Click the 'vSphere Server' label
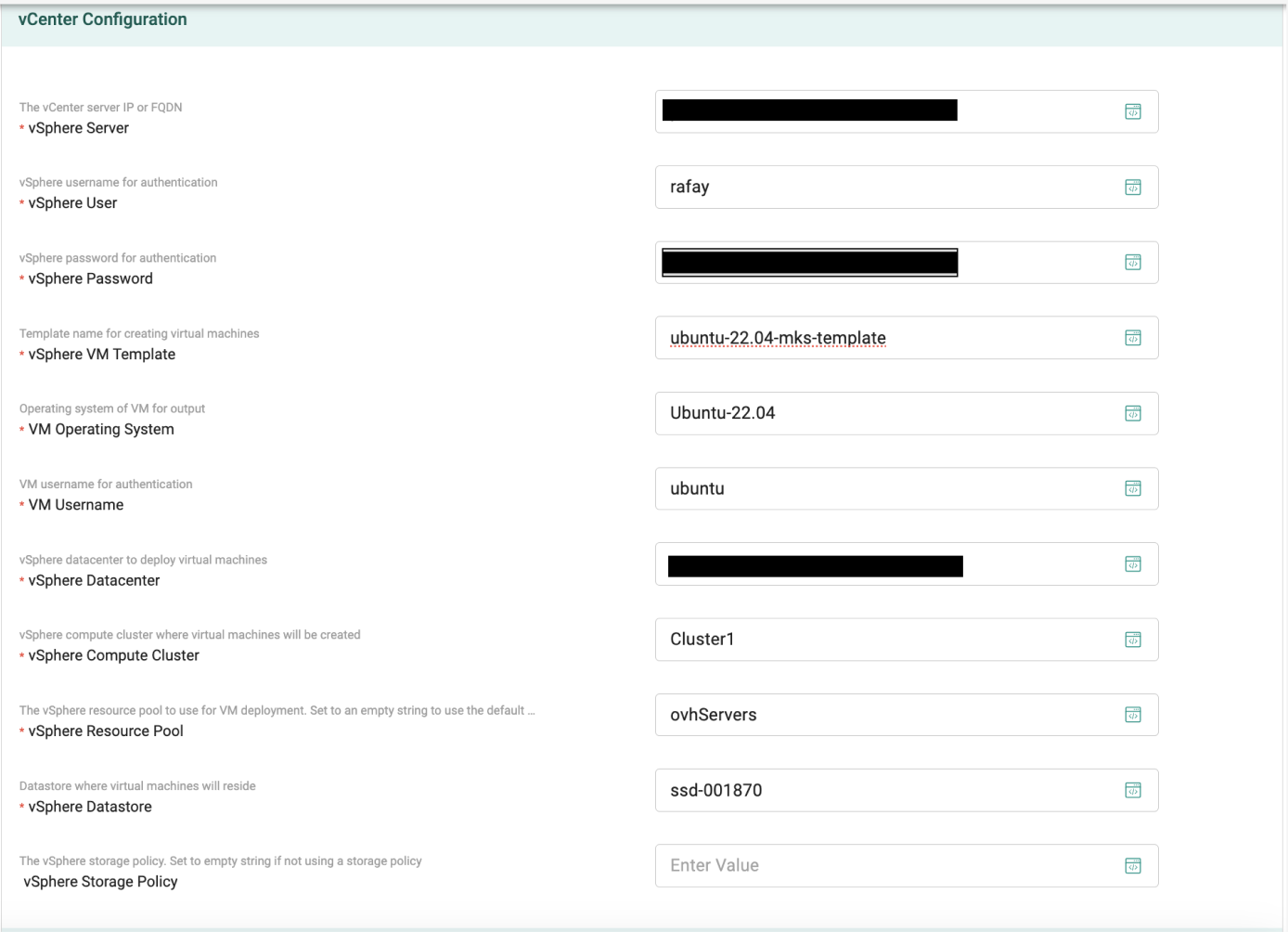 pyautogui.click(x=79, y=128)
